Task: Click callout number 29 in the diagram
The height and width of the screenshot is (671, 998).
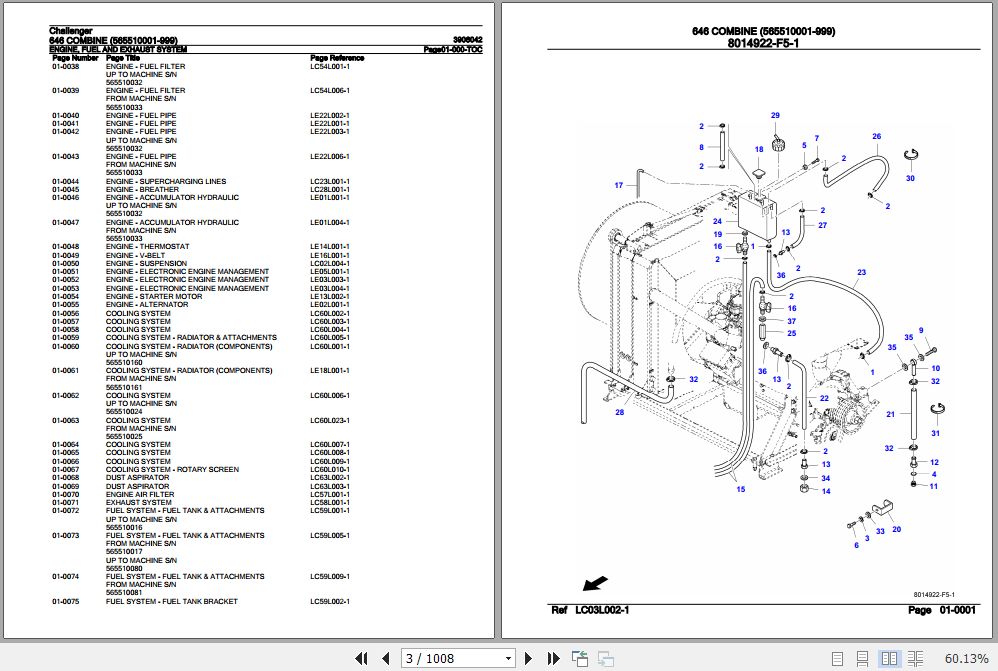Action: [775, 116]
